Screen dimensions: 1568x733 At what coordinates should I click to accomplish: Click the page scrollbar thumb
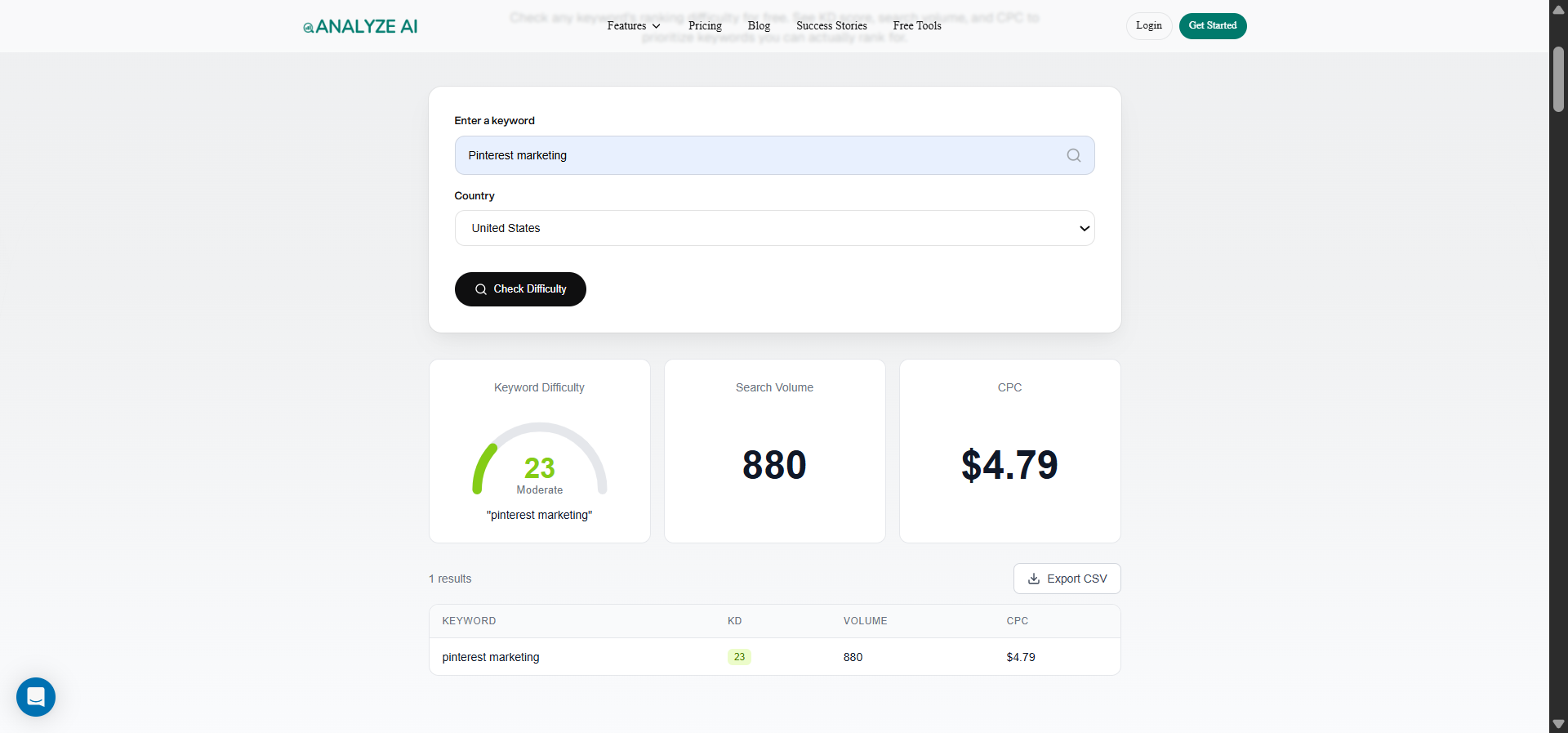pyautogui.click(x=1558, y=78)
